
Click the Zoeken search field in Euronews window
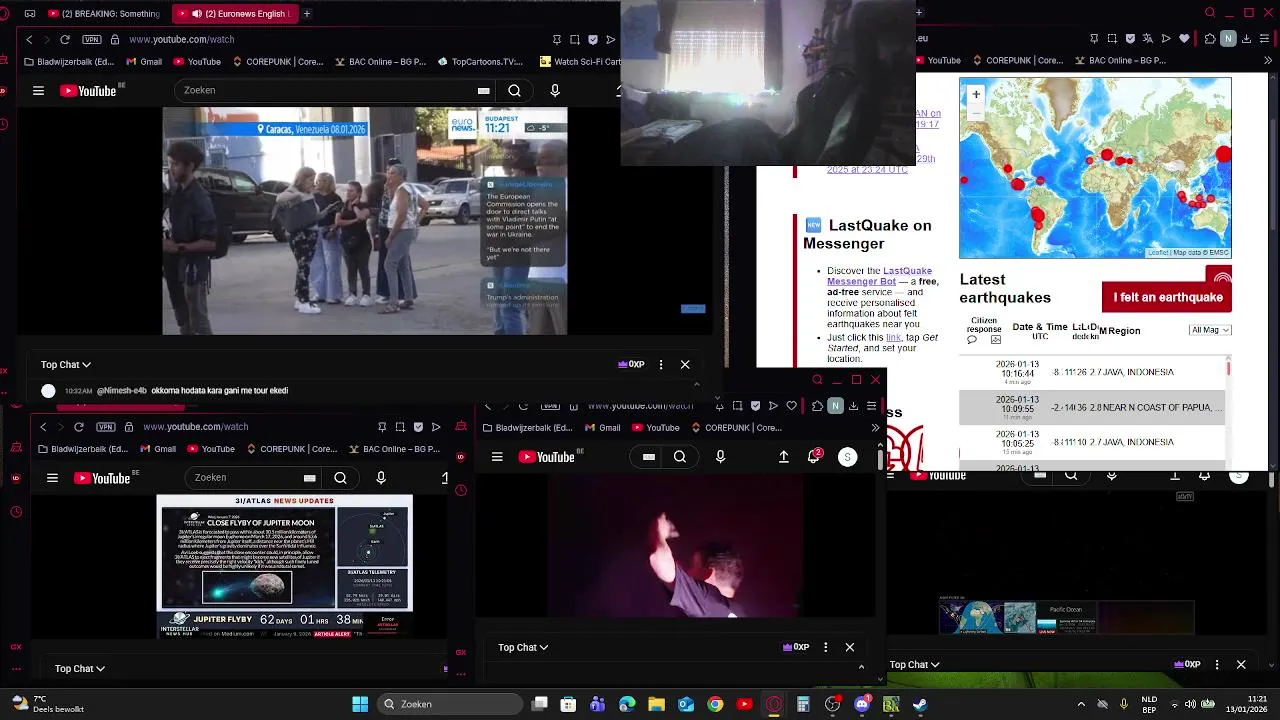coord(325,90)
